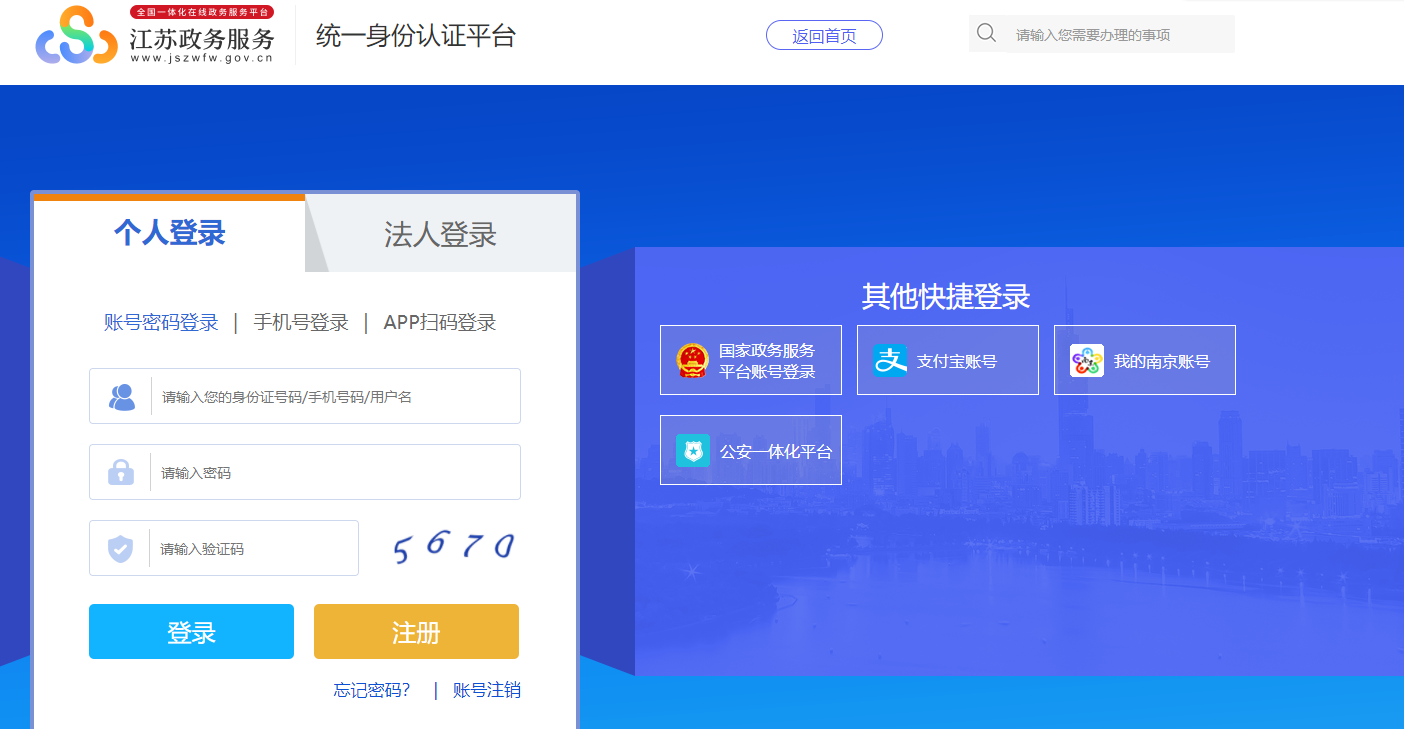Select the 账号密码登录 option
Viewport: 1404px width, 729px height.
[160, 322]
